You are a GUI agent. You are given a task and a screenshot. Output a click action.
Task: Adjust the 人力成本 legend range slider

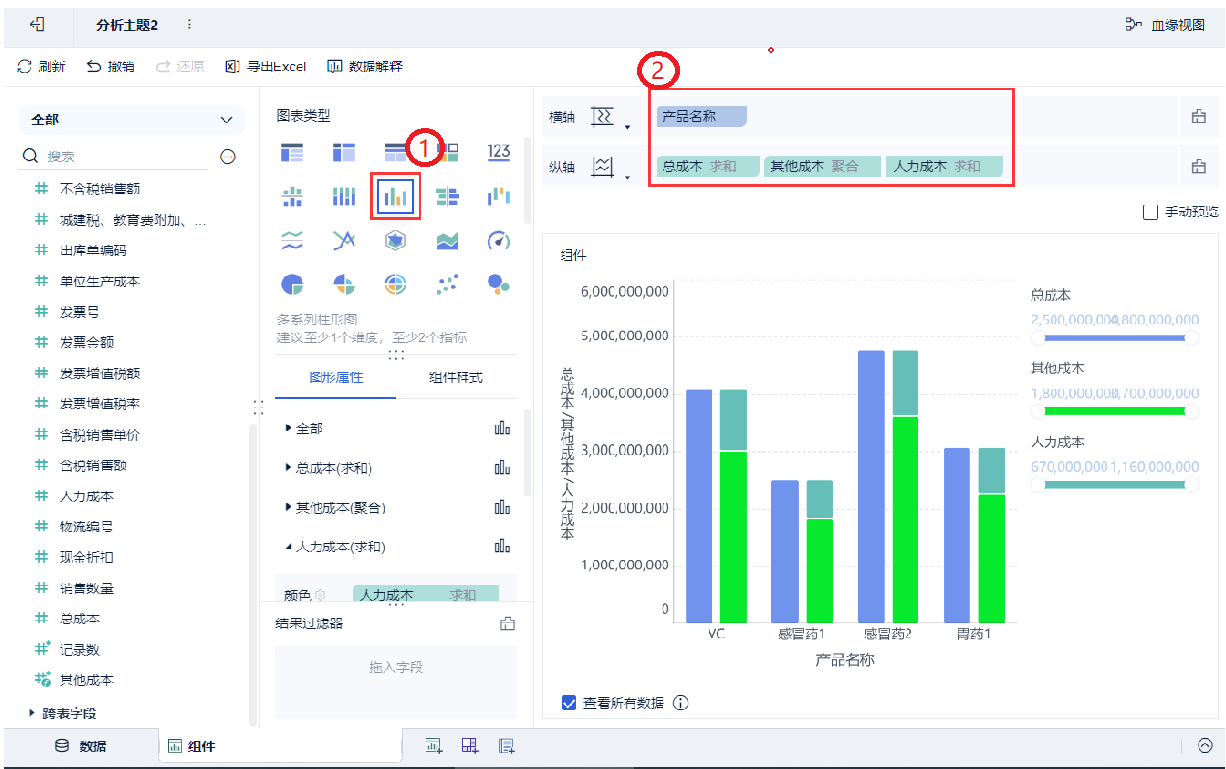coord(1114,484)
